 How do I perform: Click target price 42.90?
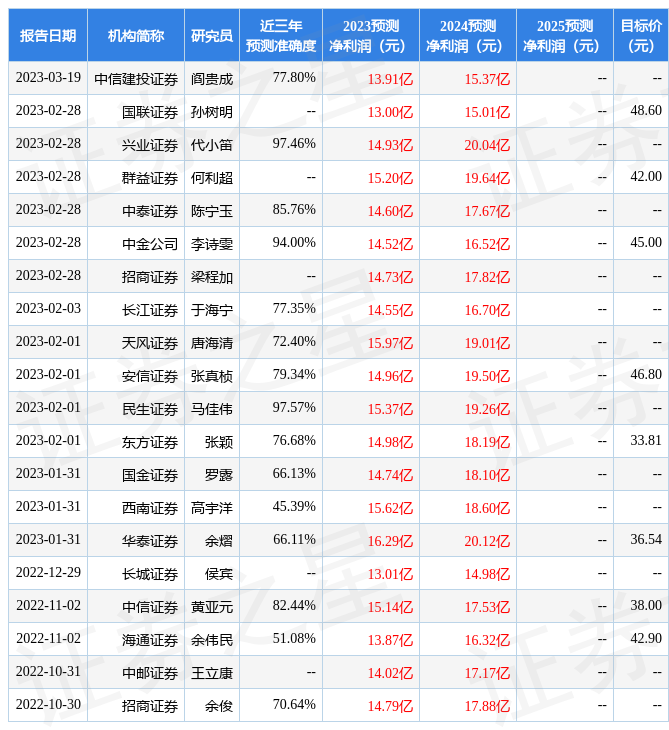coord(646,638)
